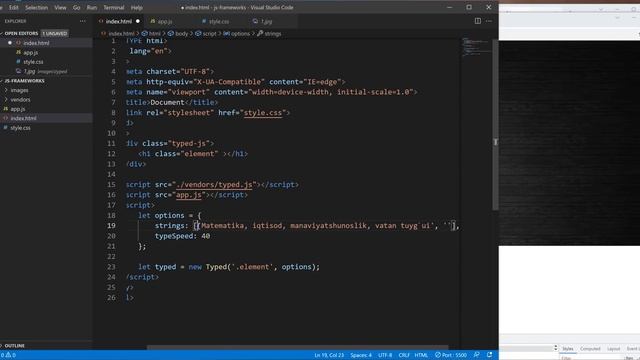Screen dimensions: 640x360
Task: Click script breadcrumb segment
Action: click(209, 33)
